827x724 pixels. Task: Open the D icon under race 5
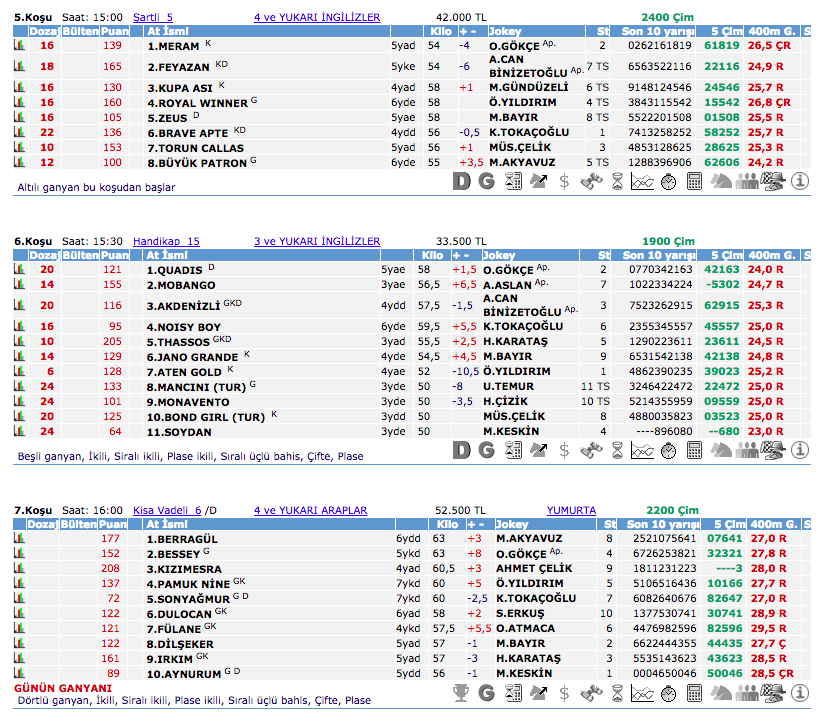[461, 181]
